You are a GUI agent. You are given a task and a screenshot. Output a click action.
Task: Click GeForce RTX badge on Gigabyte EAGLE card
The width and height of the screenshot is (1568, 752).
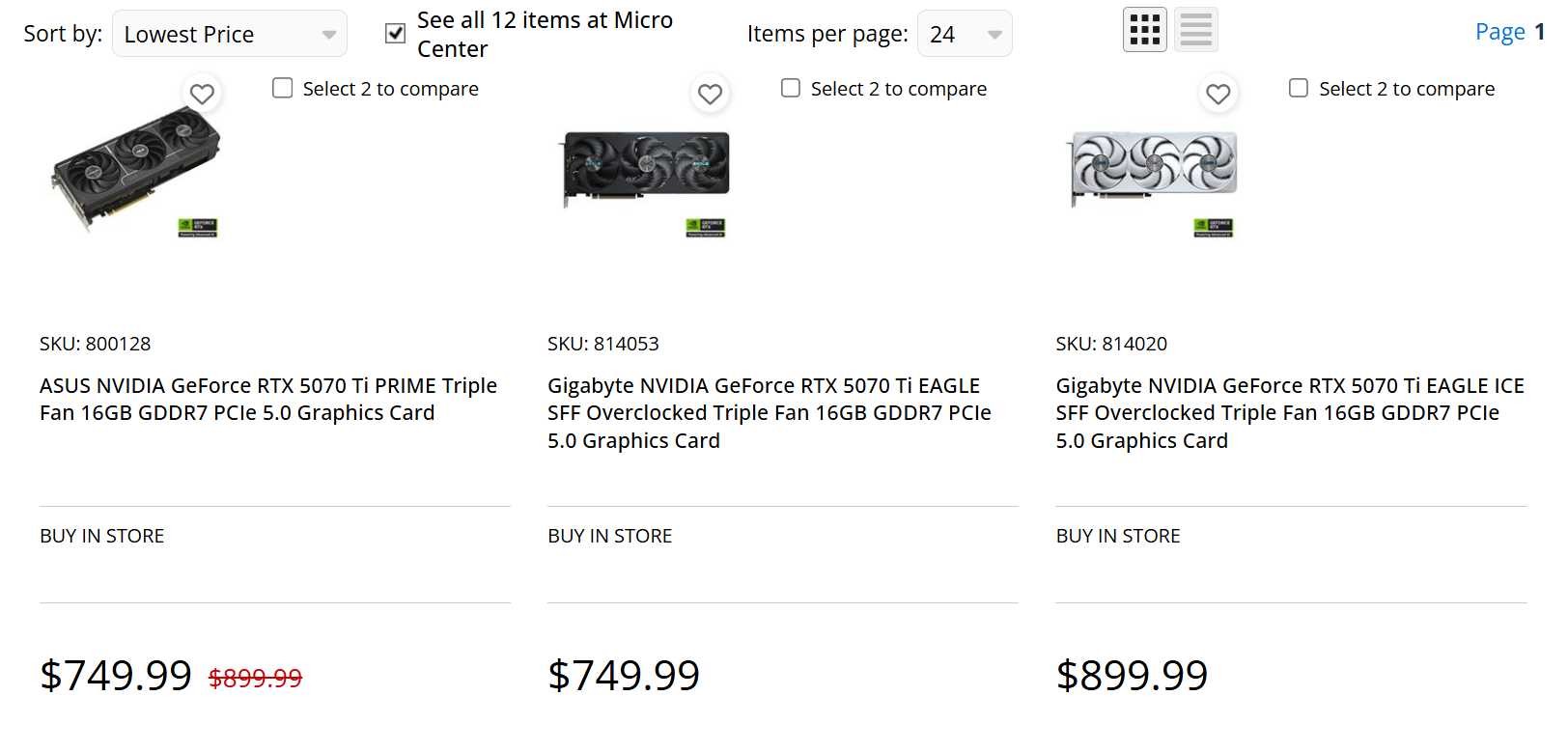point(706,228)
